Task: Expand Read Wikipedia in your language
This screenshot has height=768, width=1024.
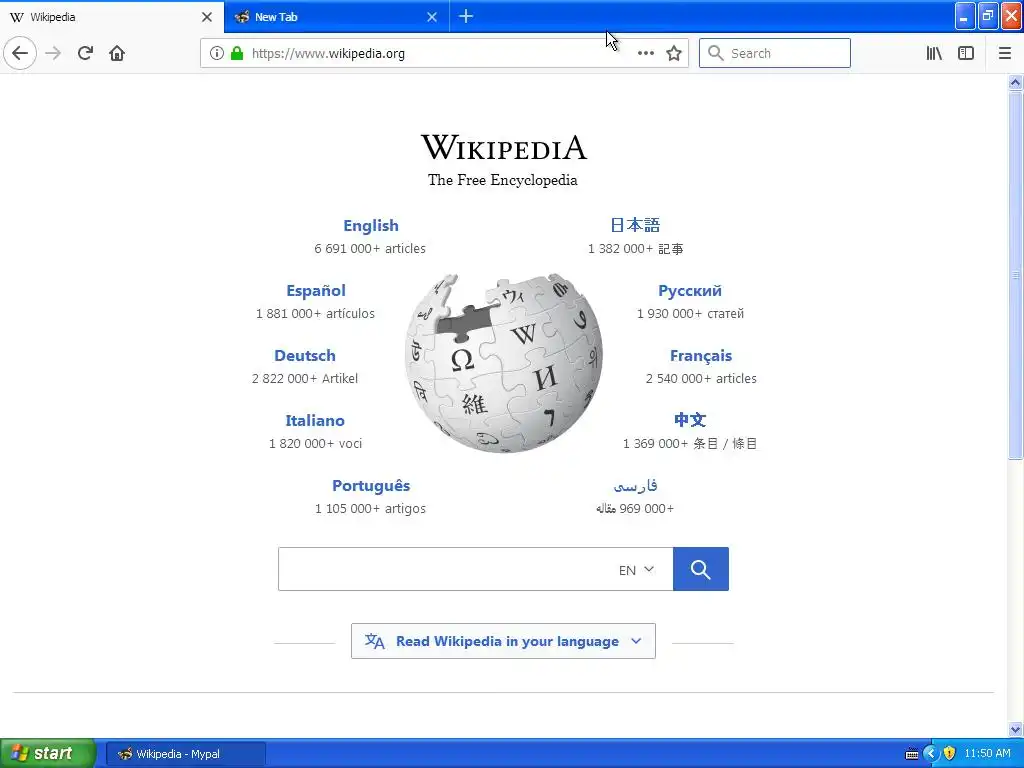Action: point(503,641)
